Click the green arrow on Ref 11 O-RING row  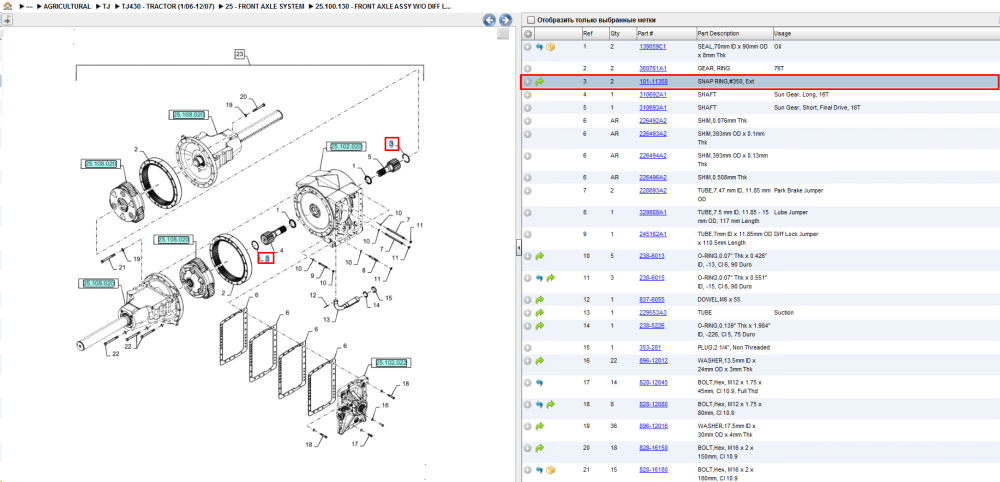[550, 277]
